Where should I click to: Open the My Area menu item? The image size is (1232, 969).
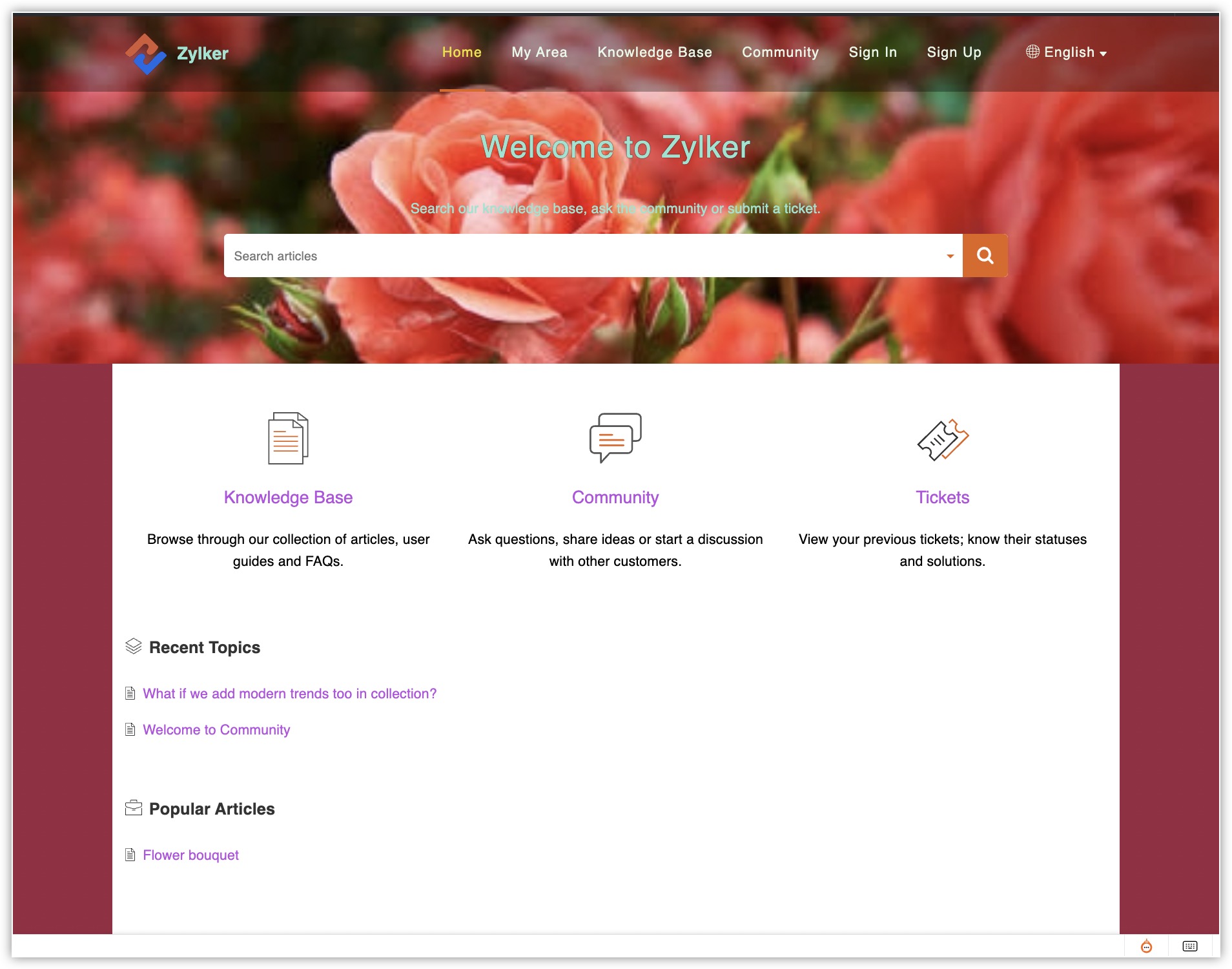(x=539, y=52)
